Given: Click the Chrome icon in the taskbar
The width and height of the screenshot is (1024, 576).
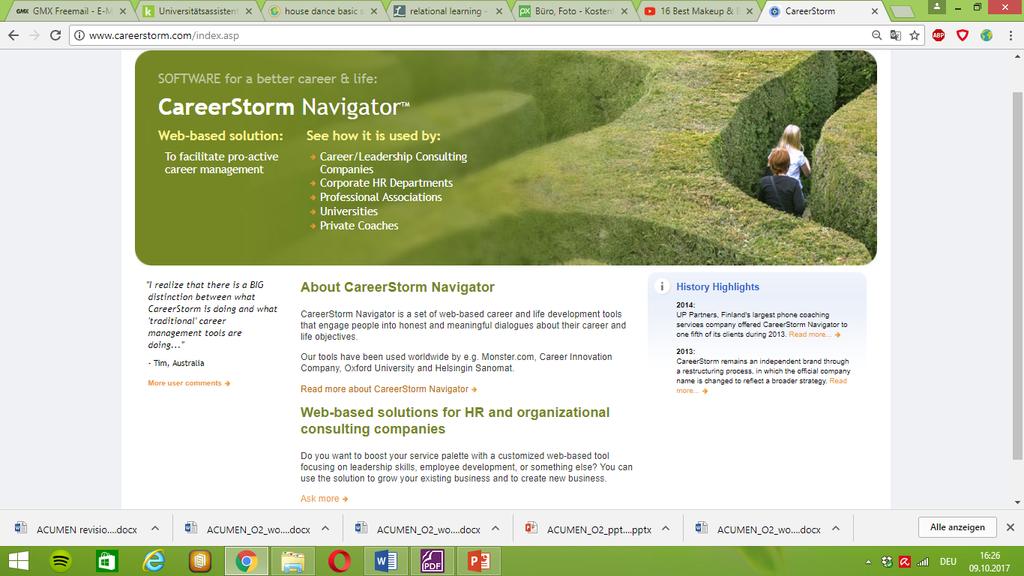Looking at the screenshot, I should 246,561.
